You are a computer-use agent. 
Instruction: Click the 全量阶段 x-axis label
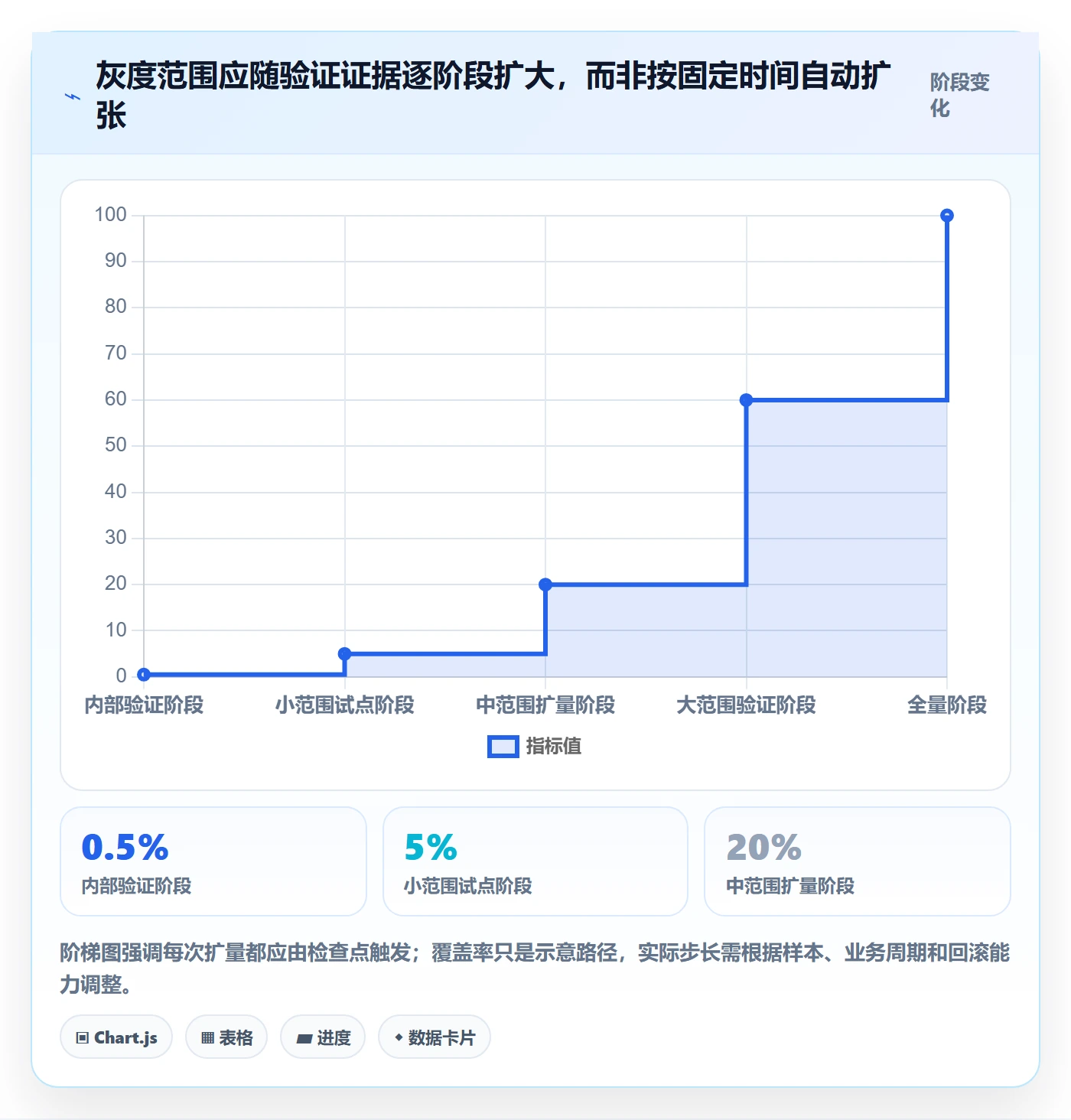[x=947, y=705]
